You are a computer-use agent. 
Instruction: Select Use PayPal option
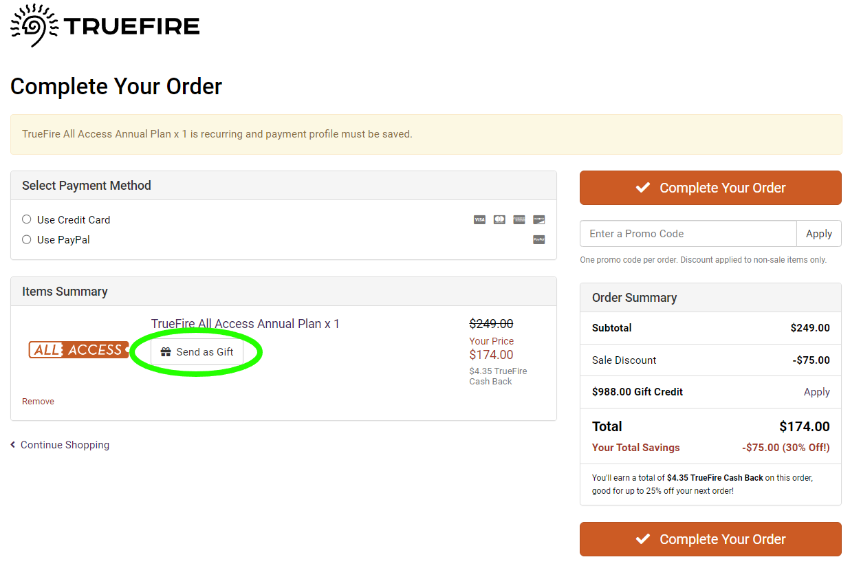click(x=27, y=240)
